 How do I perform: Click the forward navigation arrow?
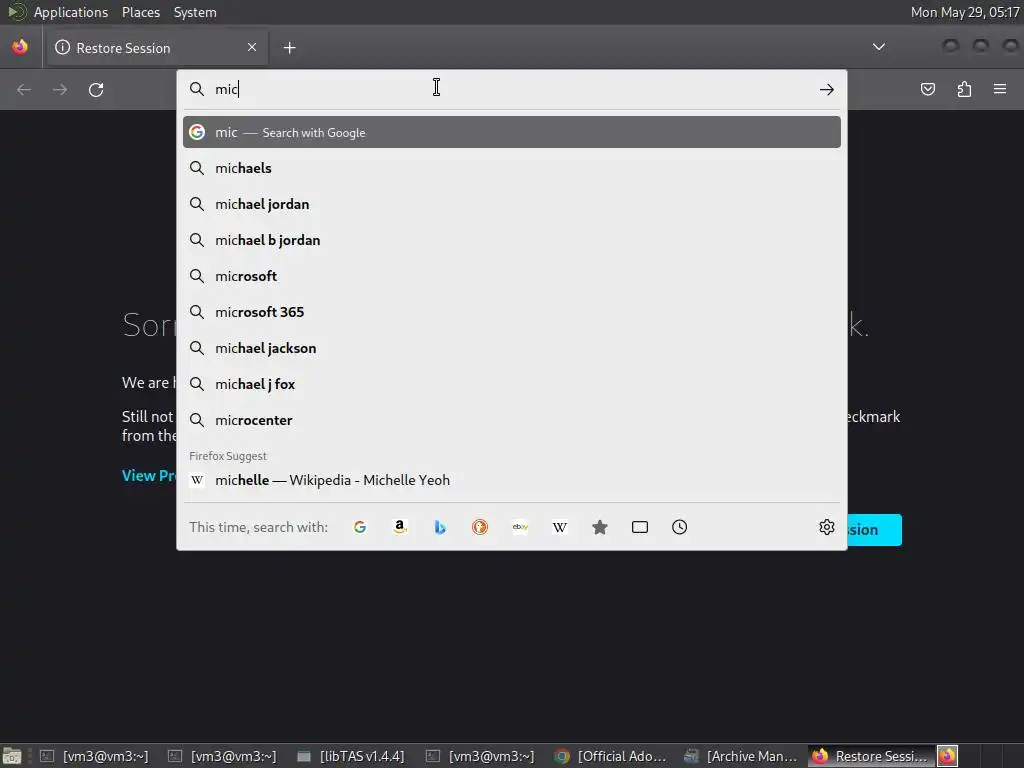point(60,89)
